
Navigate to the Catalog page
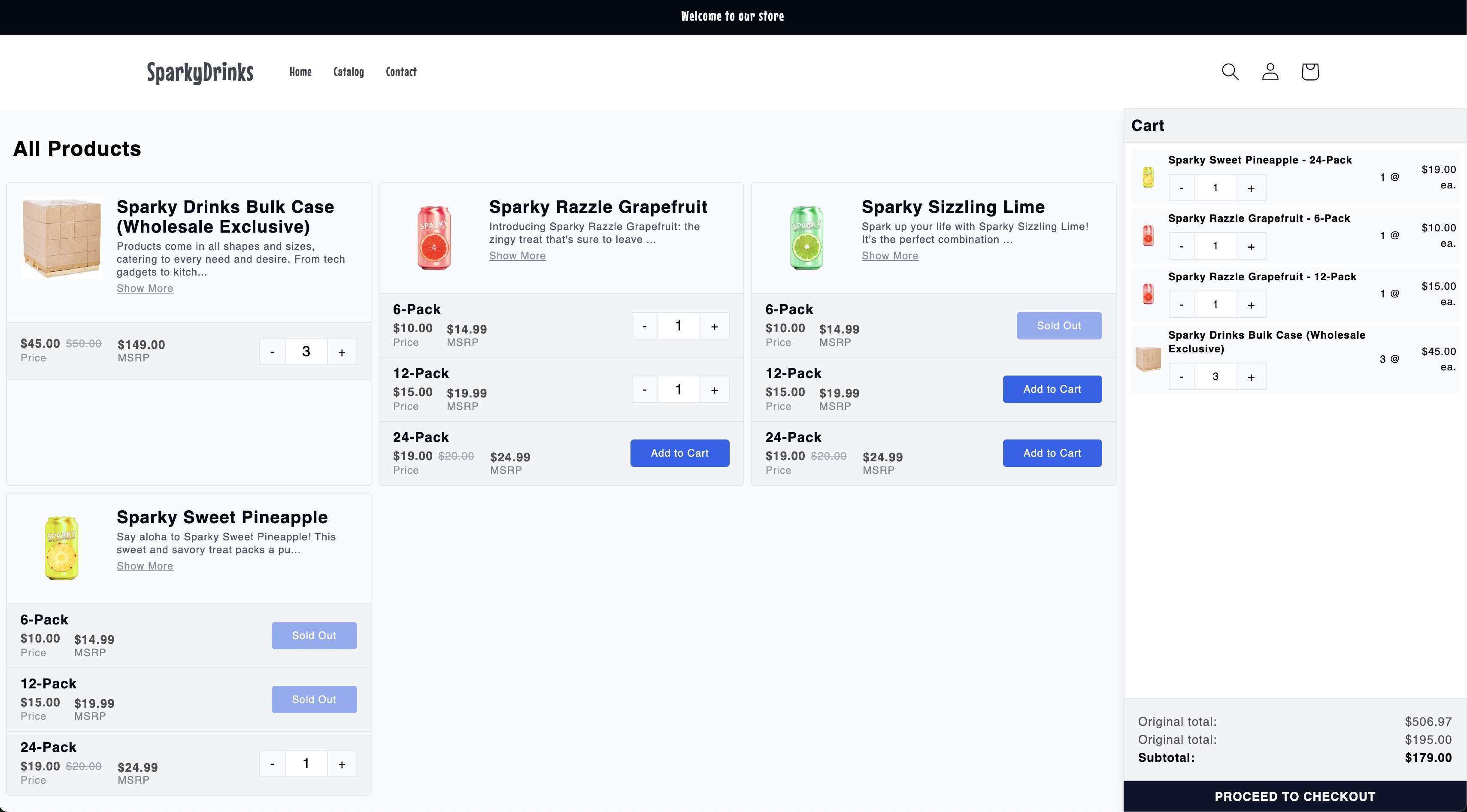coord(349,72)
